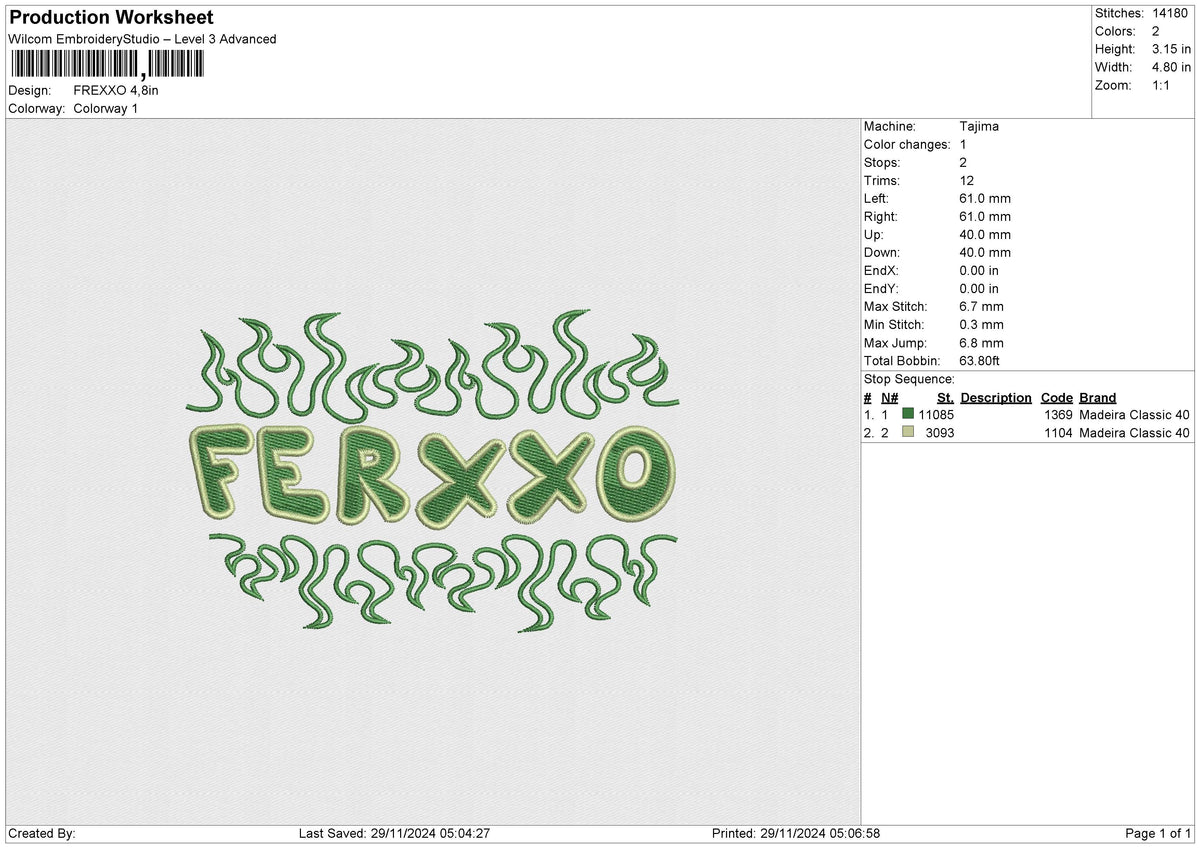Viewport: 1200px width, 848px height.
Task: Click the Right value 61.0 mm
Action: click(x=985, y=216)
